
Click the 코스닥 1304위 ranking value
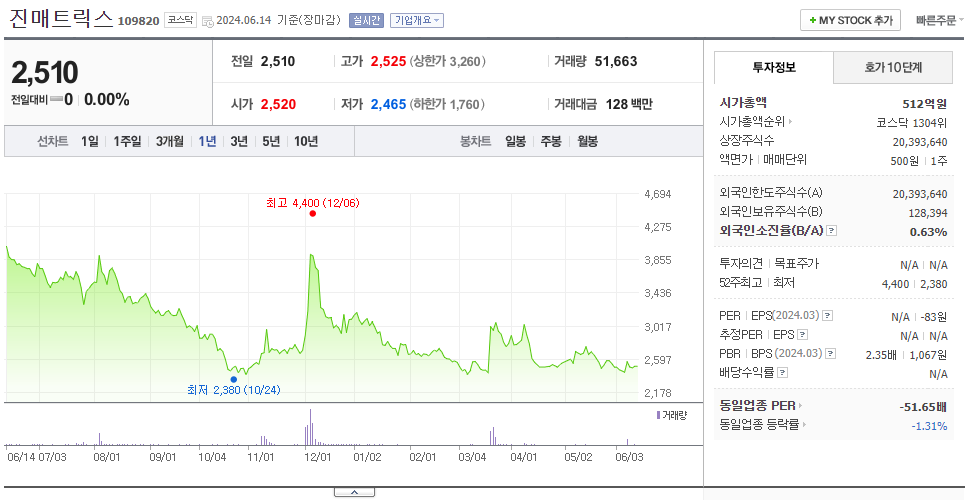912,122
